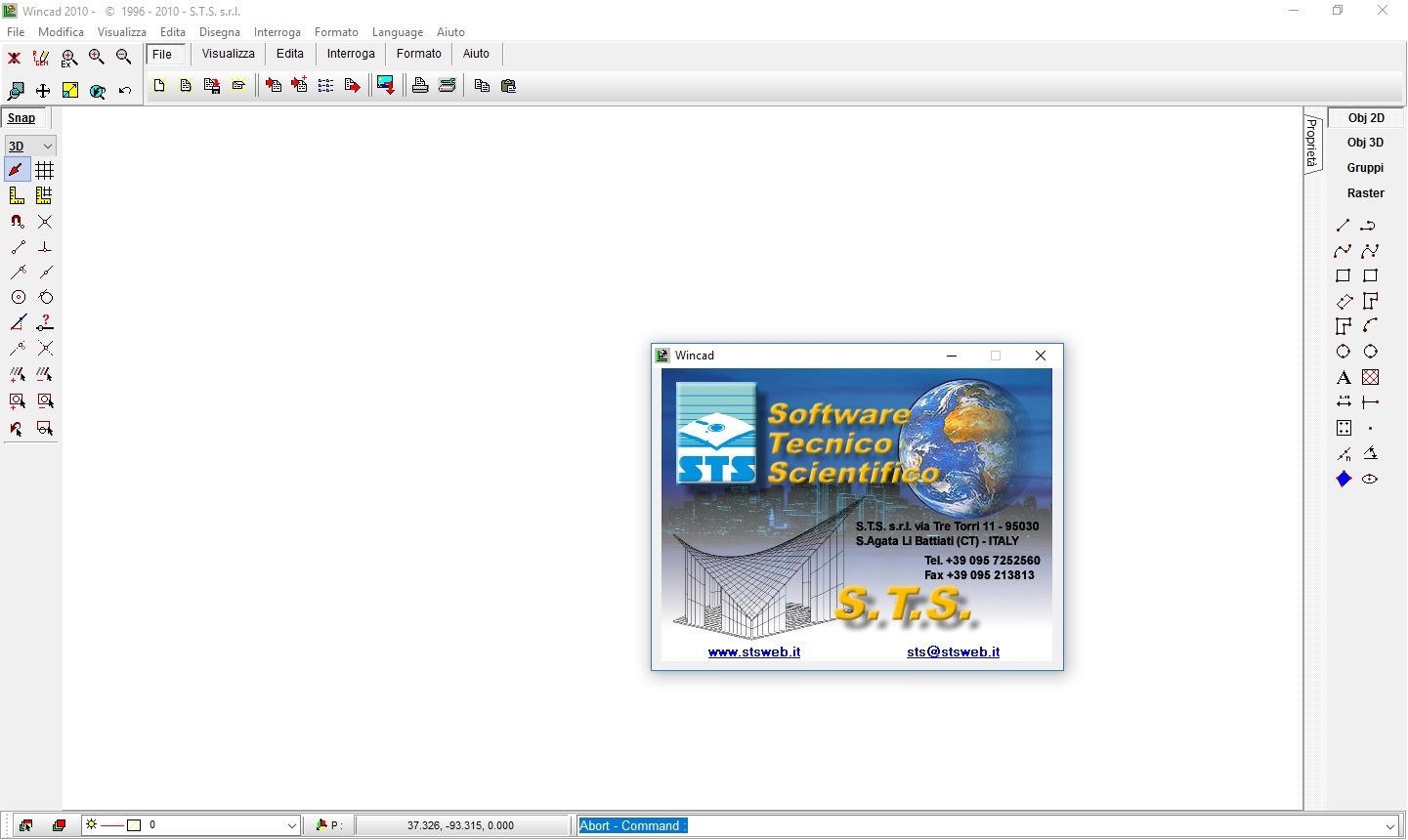Select the arc tool in right panel
The width and height of the screenshot is (1408, 840).
point(1371,325)
